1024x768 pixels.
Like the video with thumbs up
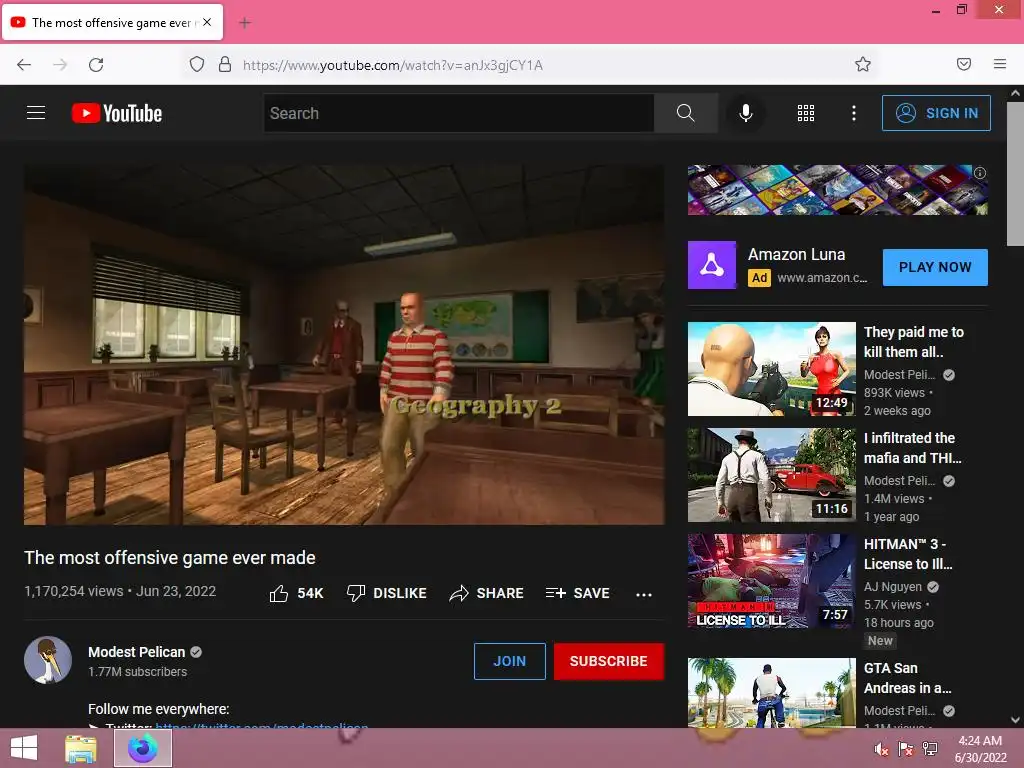[x=296, y=593]
